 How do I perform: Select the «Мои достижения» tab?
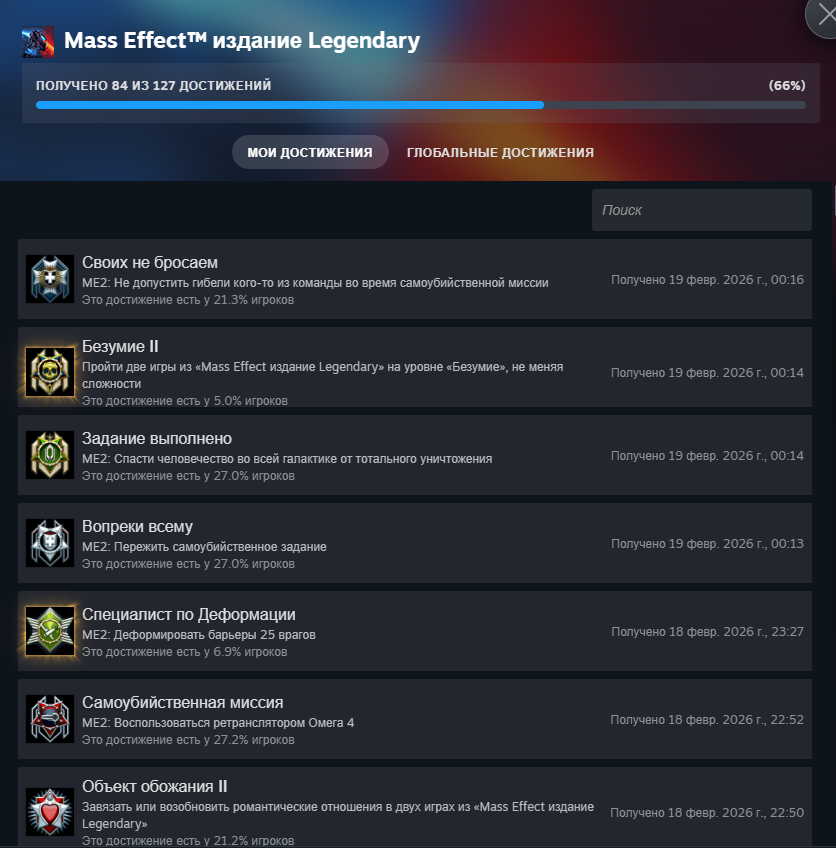pos(310,152)
